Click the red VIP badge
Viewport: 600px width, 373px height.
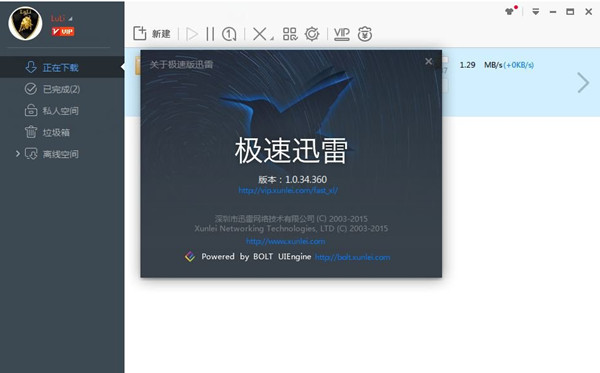point(63,31)
